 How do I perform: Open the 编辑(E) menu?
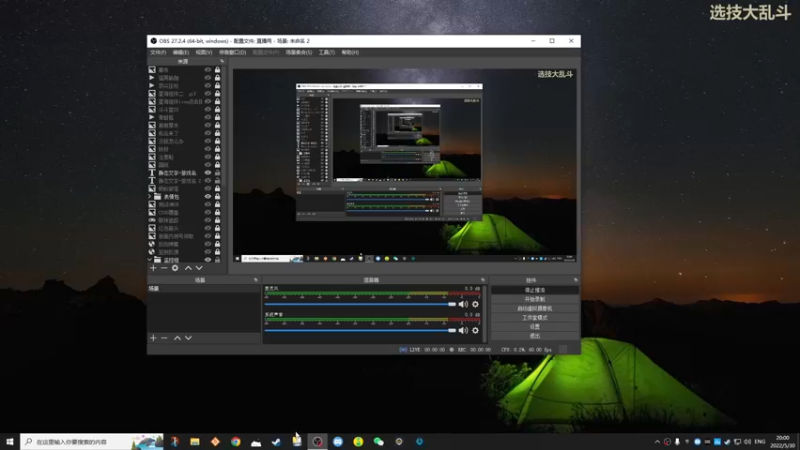(181, 53)
